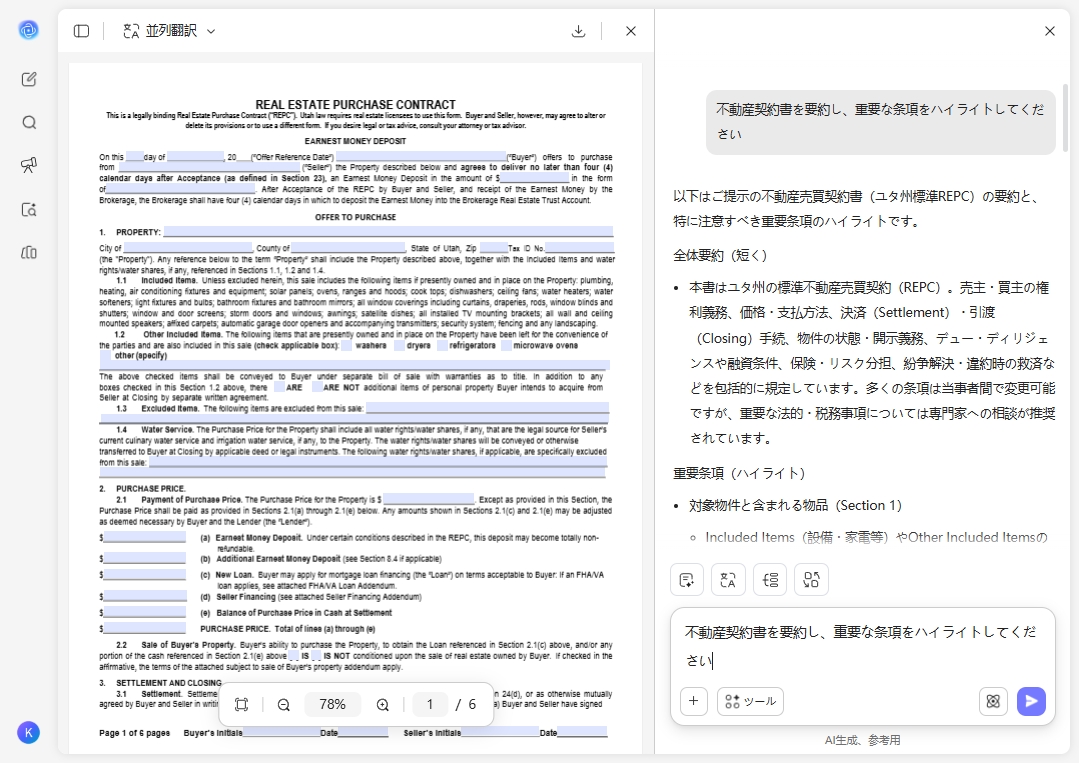
Task: Open the mindmap outline icon under the response
Action: [769, 579]
